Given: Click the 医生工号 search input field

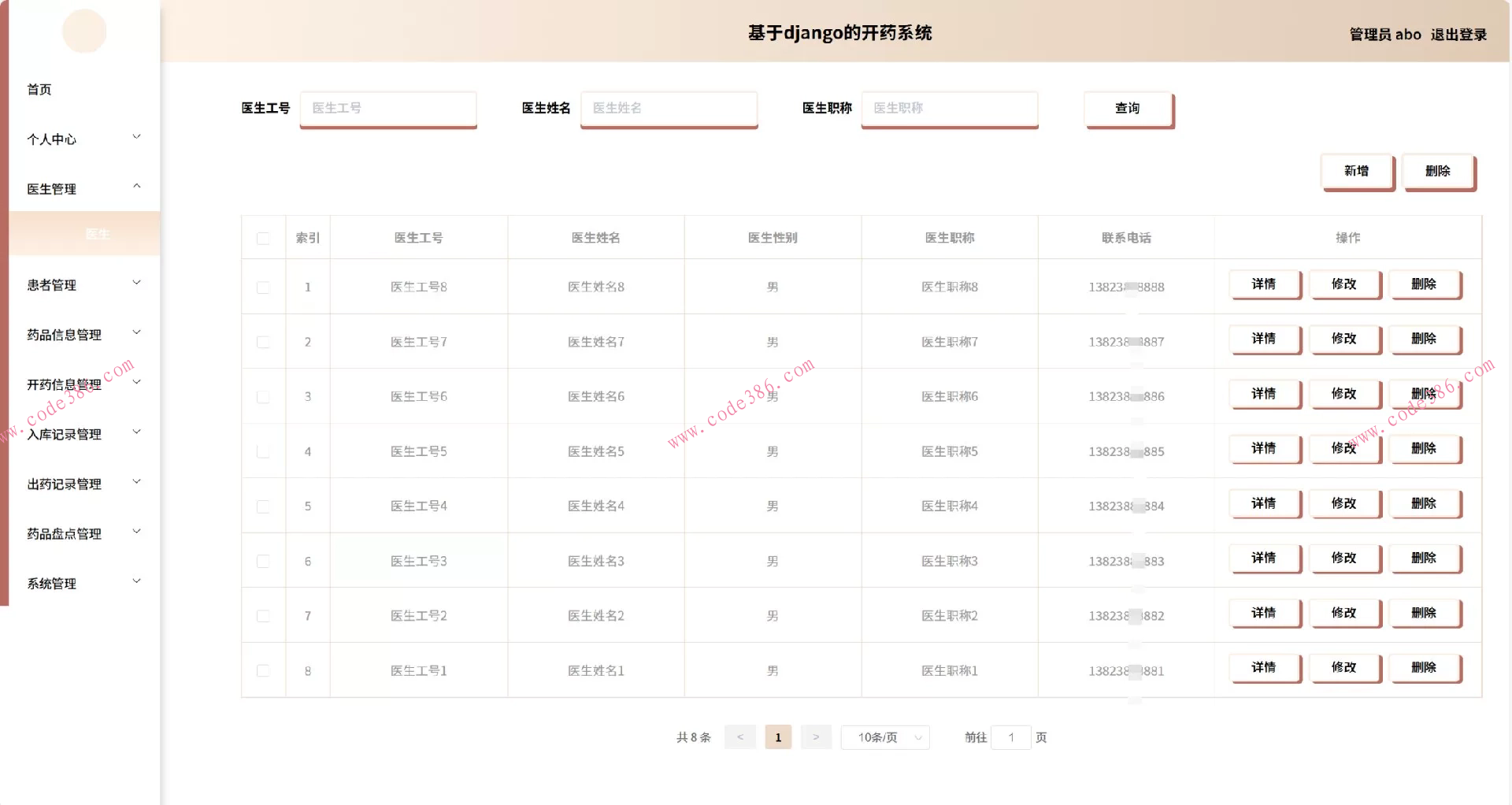Looking at the screenshot, I should (387, 109).
